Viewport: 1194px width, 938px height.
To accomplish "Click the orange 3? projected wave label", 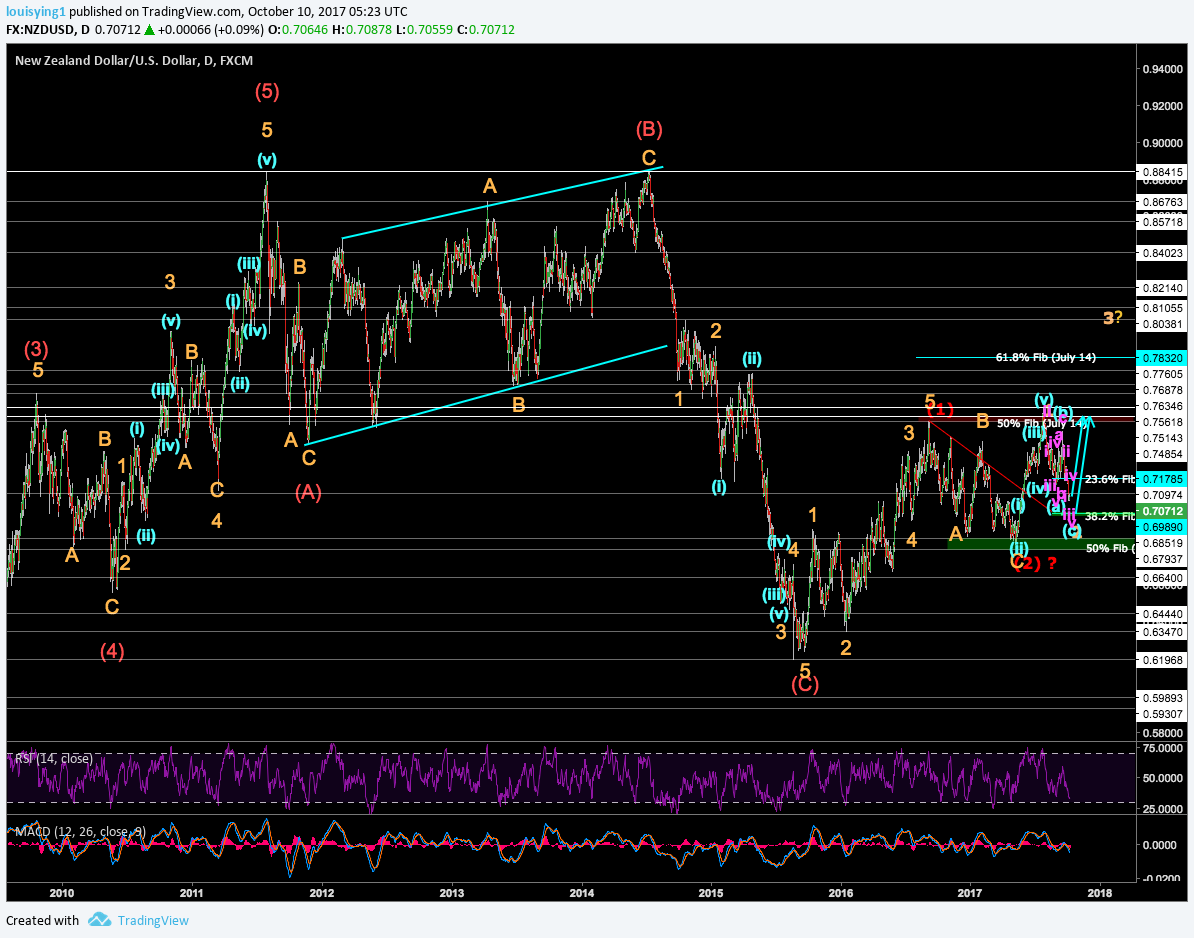I will (x=1113, y=317).
